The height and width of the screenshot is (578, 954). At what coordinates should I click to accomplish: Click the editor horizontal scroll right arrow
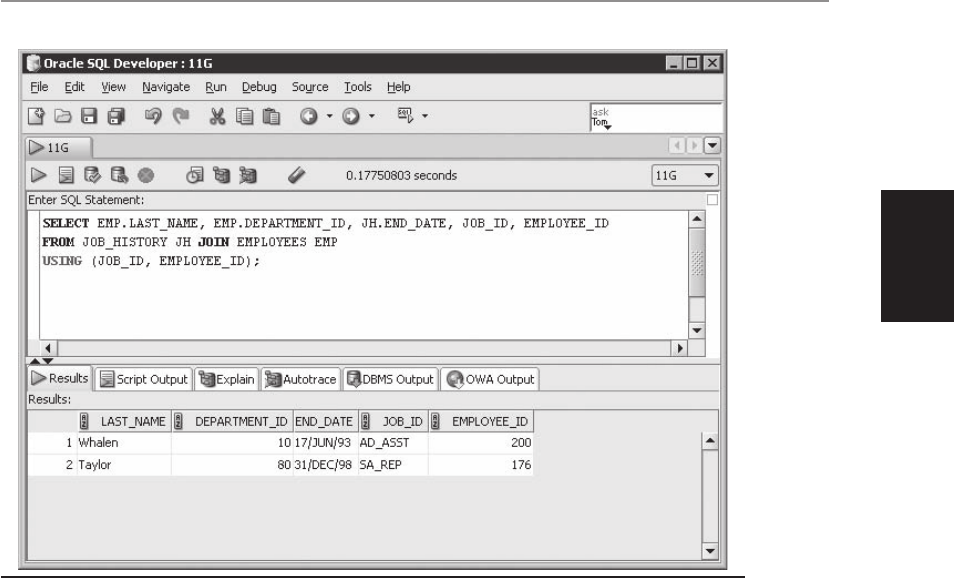point(680,348)
